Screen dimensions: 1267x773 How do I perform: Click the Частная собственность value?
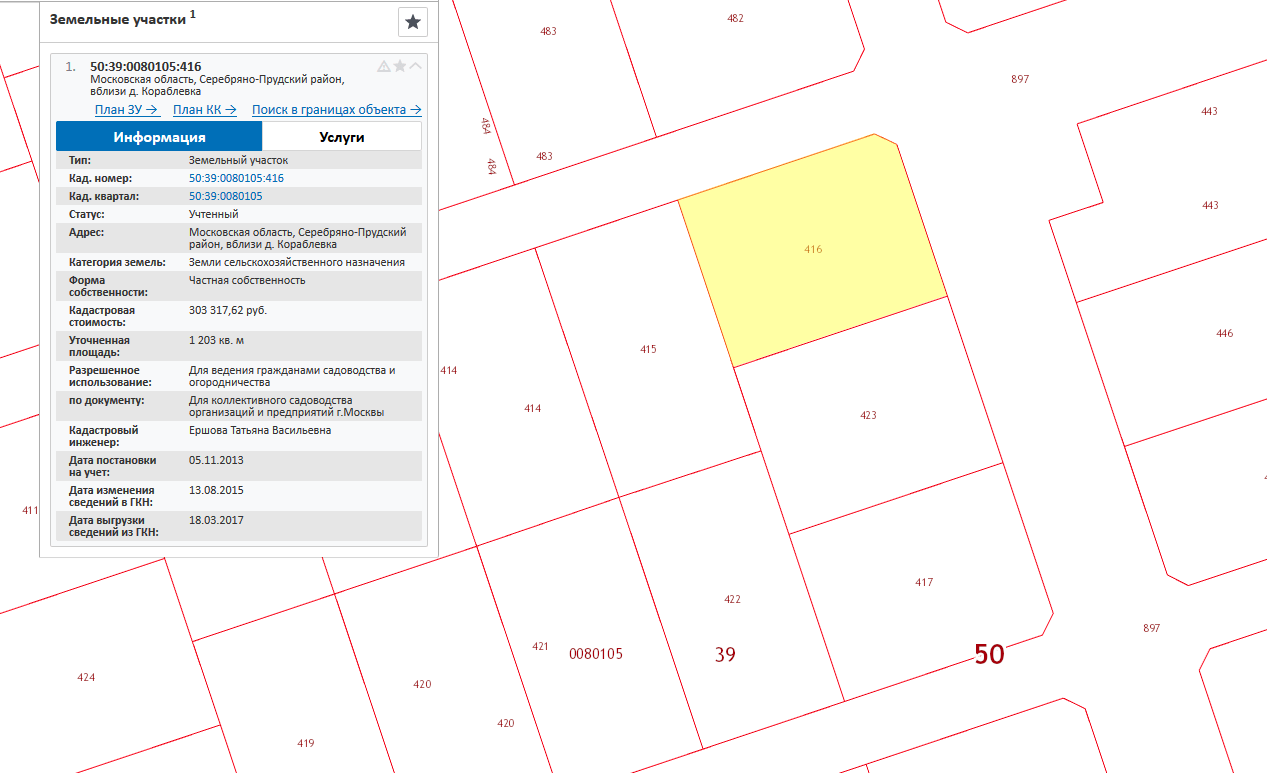tap(247, 280)
